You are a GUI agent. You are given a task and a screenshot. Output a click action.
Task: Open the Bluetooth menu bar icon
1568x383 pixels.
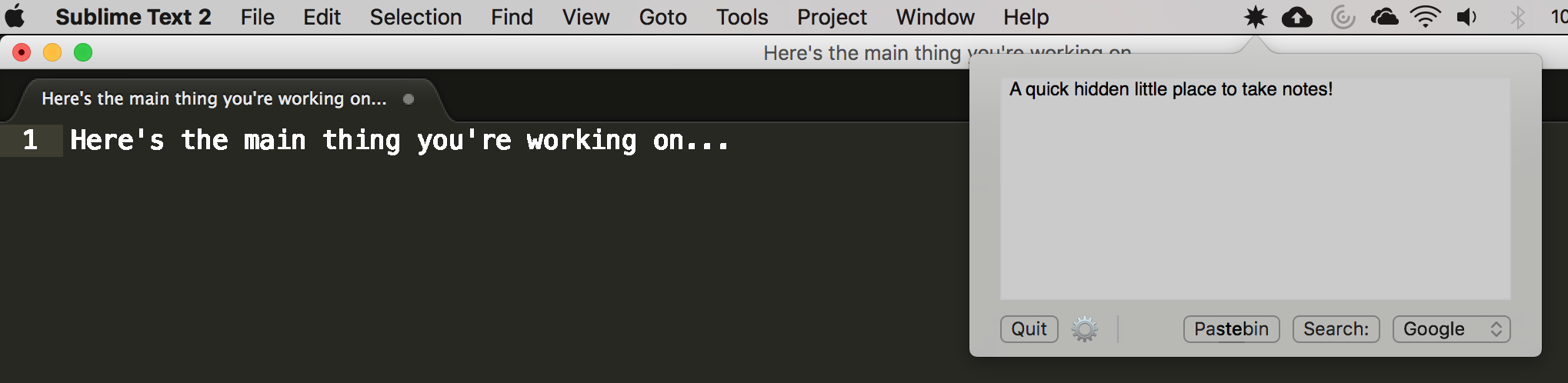coord(1517,17)
